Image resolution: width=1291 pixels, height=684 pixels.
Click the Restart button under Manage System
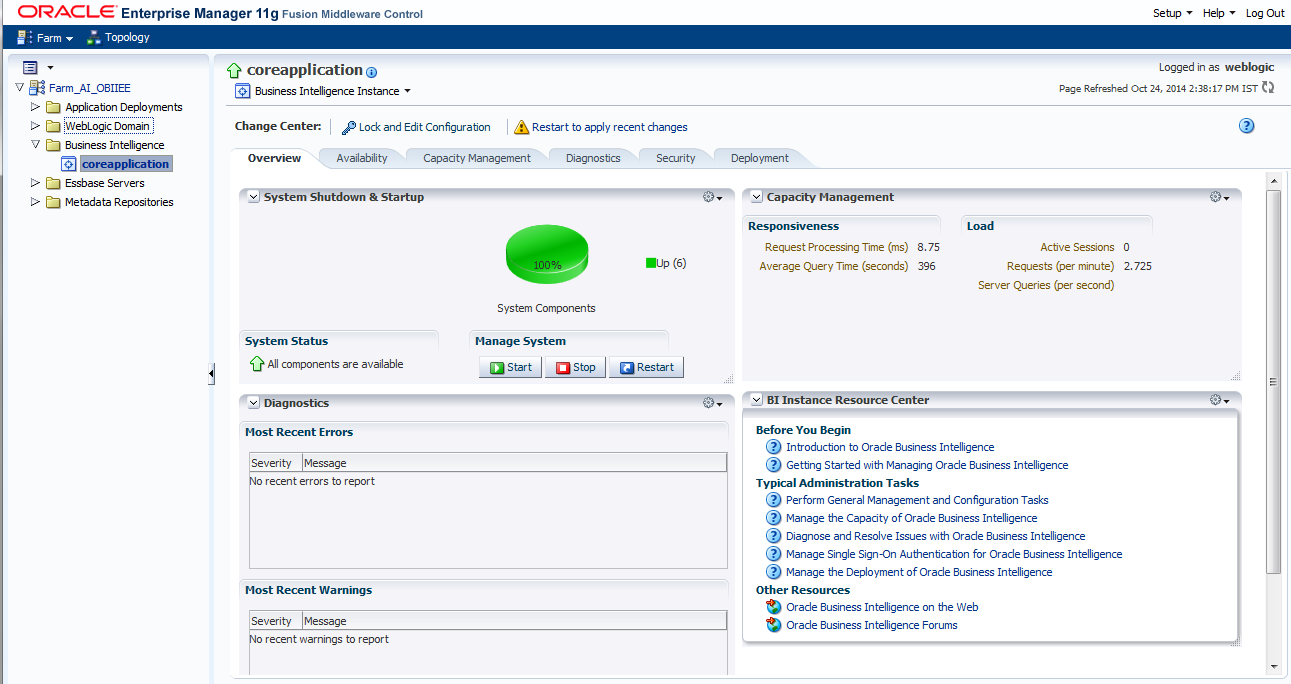pos(646,367)
